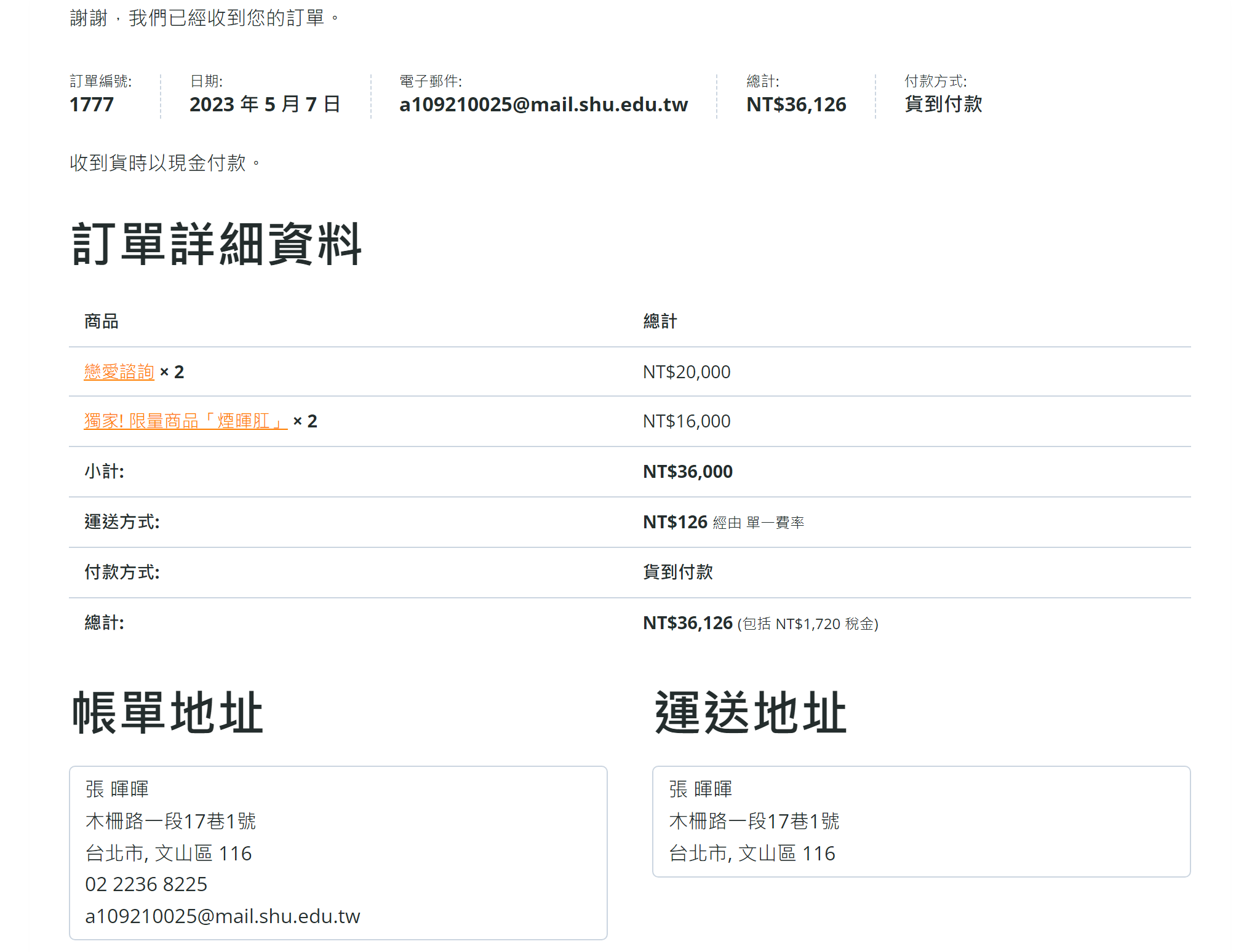Image resolution: width=1260 pixels, height=952 pixels.
Task: Click the 訂單詳細資料 heading
Action: (217, 244)
